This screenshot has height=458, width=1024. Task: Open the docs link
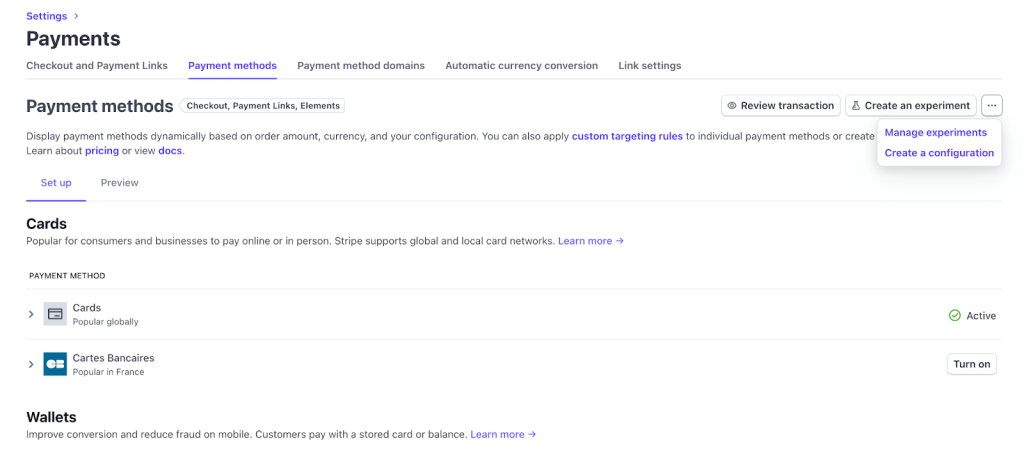[x=170, y=151]
